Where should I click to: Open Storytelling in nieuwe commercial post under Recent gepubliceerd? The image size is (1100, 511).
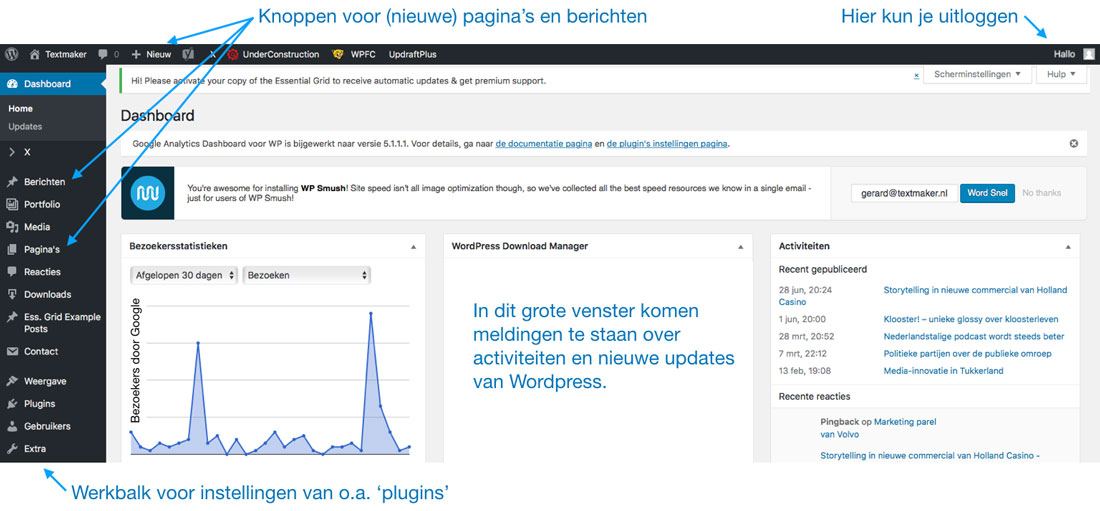(975, 290)
